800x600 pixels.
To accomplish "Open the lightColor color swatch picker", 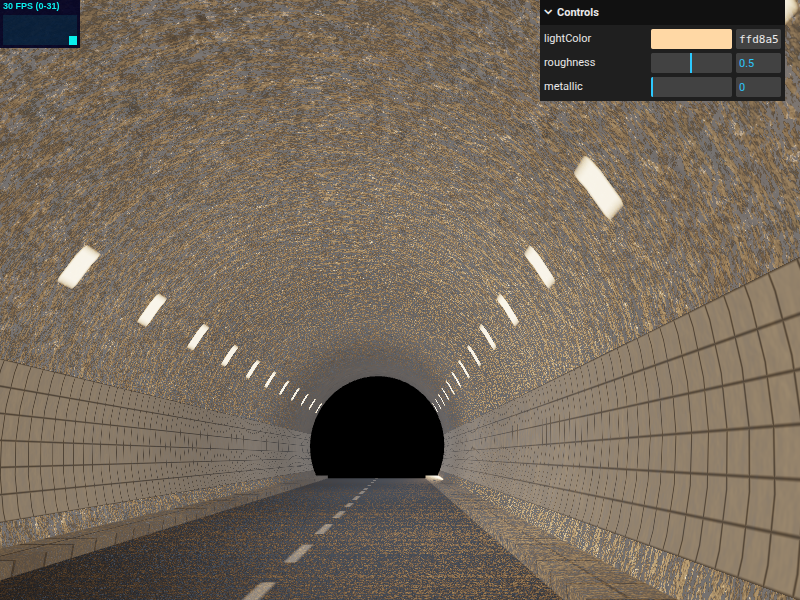I will pos(690,38).
